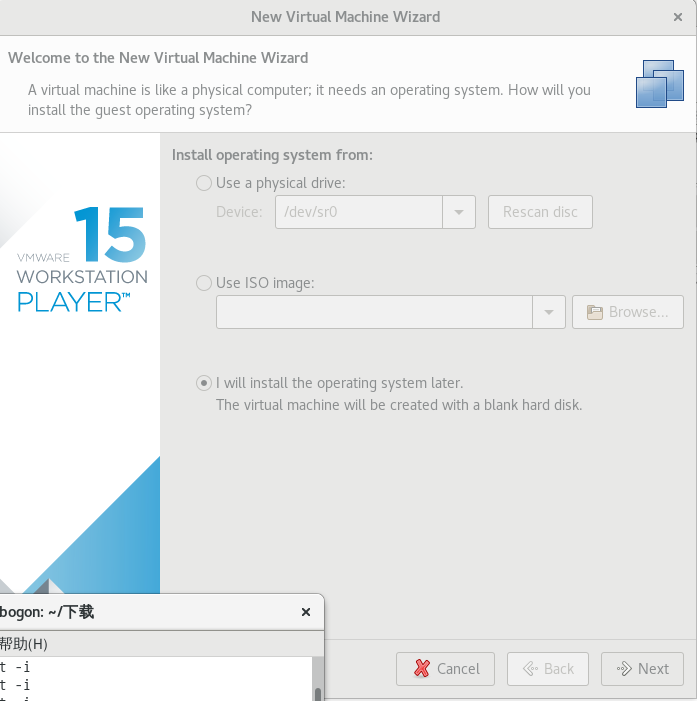Select the 'Use a physical drive' radio button
697x701 pixels.
pyautogui.click(x=204, y=183)
